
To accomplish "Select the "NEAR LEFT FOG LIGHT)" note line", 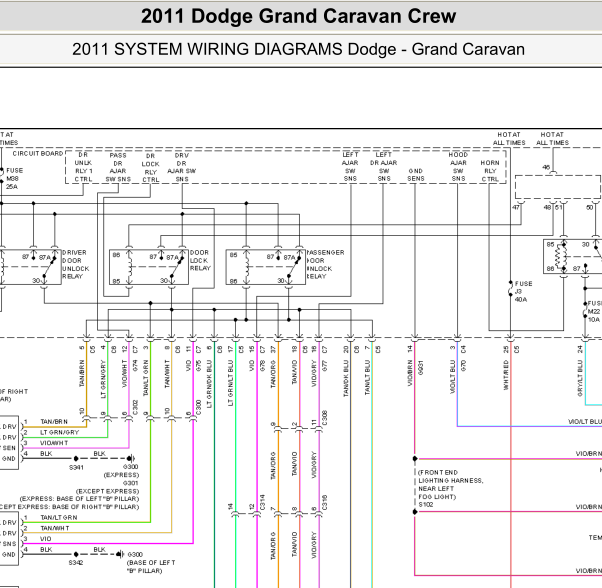I will coord(437,493).
